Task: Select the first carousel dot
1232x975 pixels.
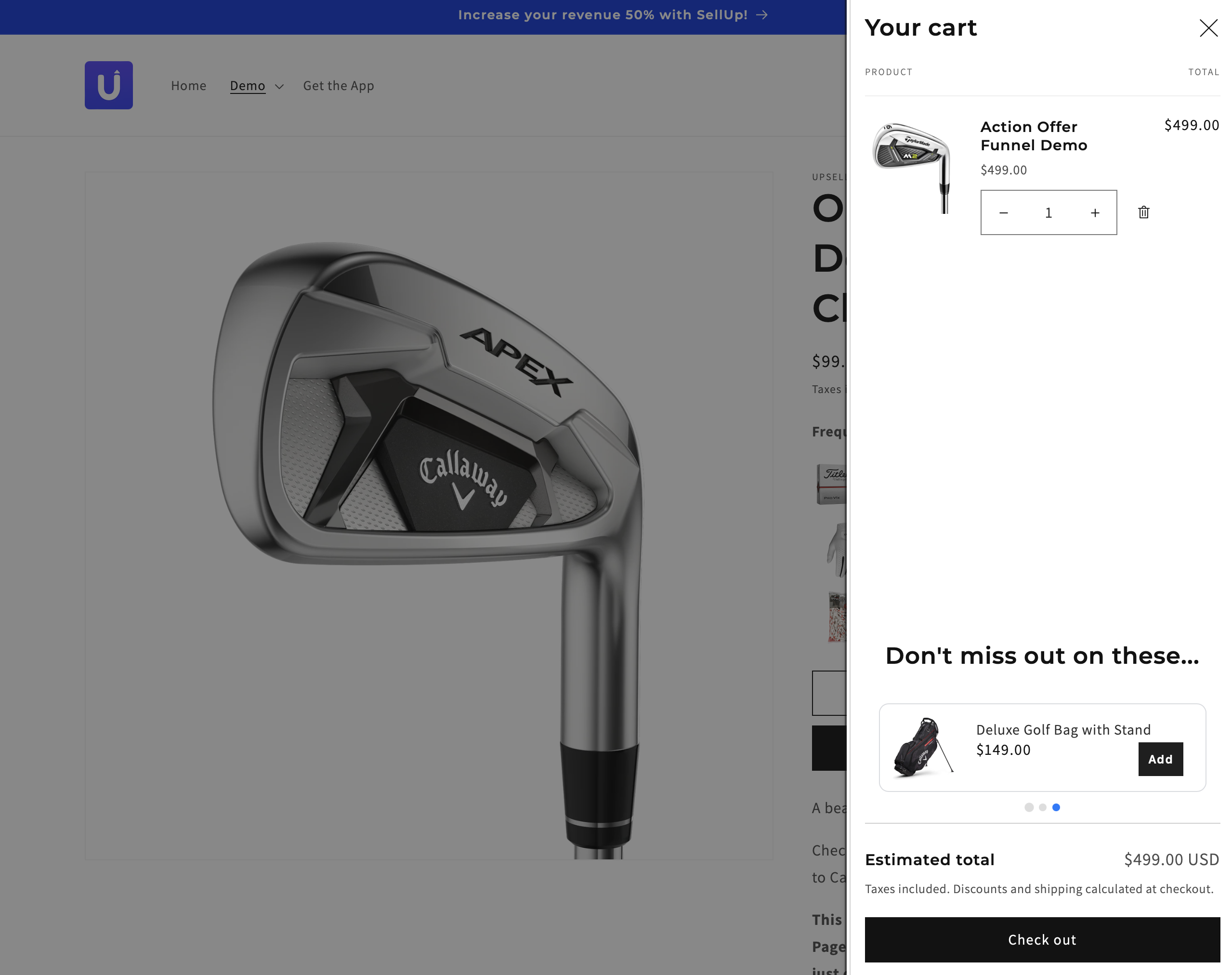Action: (x=1028, y=807)
